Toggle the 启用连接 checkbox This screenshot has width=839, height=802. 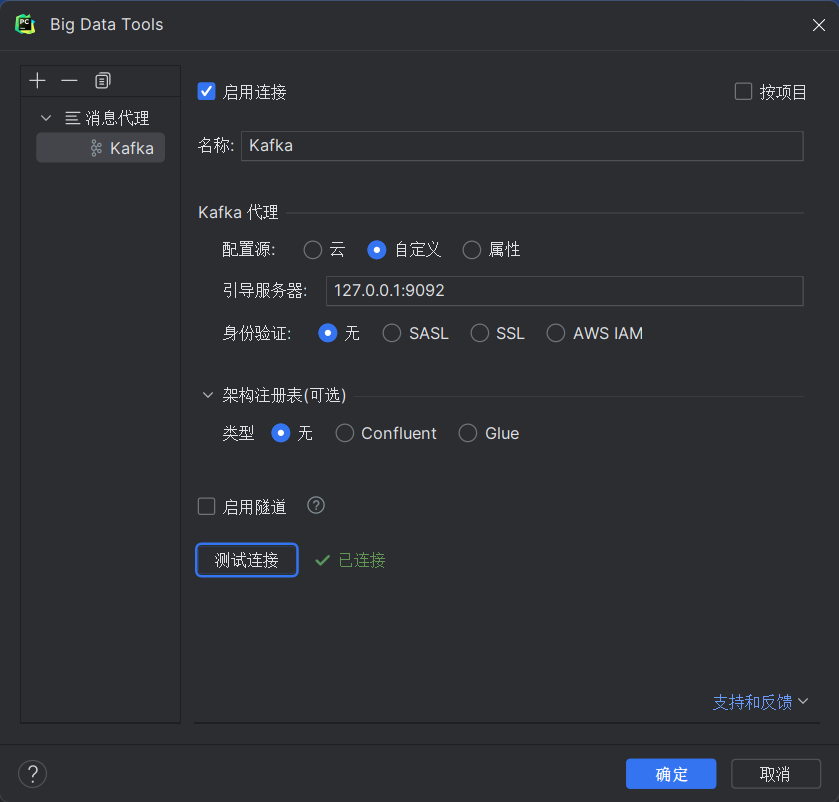(207, 91)
